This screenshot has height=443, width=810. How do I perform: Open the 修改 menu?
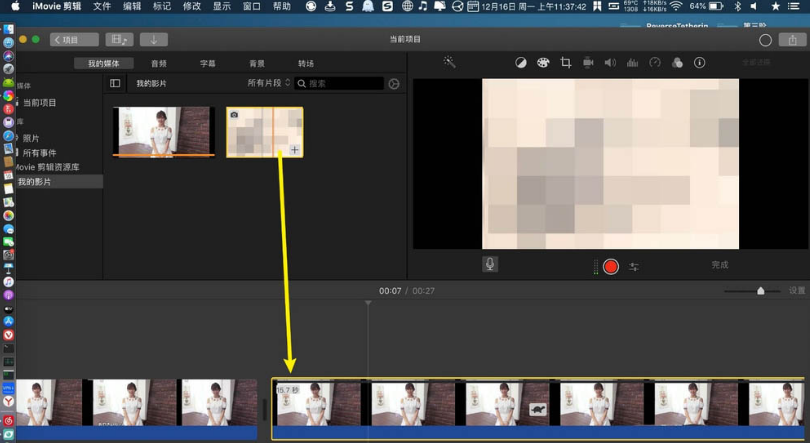pos(192,6)
